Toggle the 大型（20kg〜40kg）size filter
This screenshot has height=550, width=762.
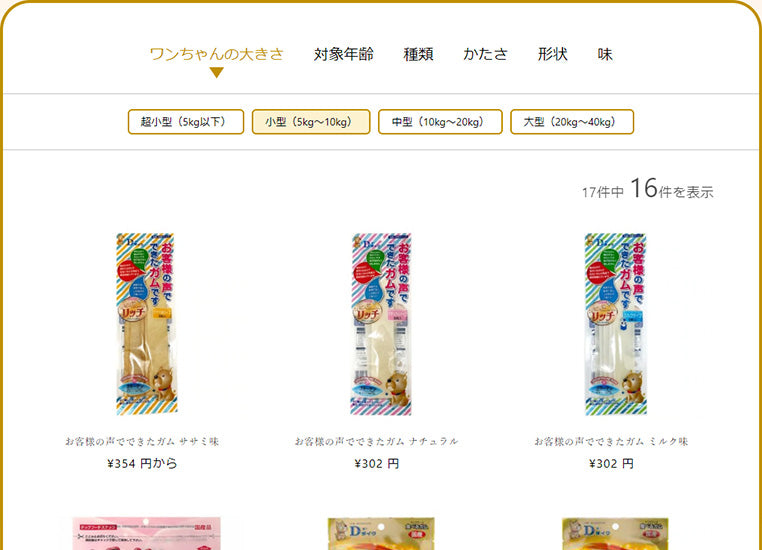[572, 121]
